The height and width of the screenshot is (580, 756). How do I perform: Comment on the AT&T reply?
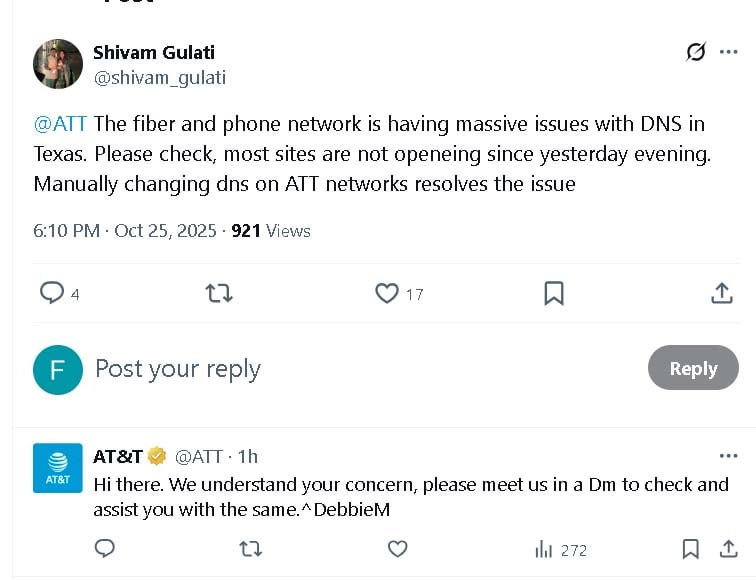pos(104,549)
